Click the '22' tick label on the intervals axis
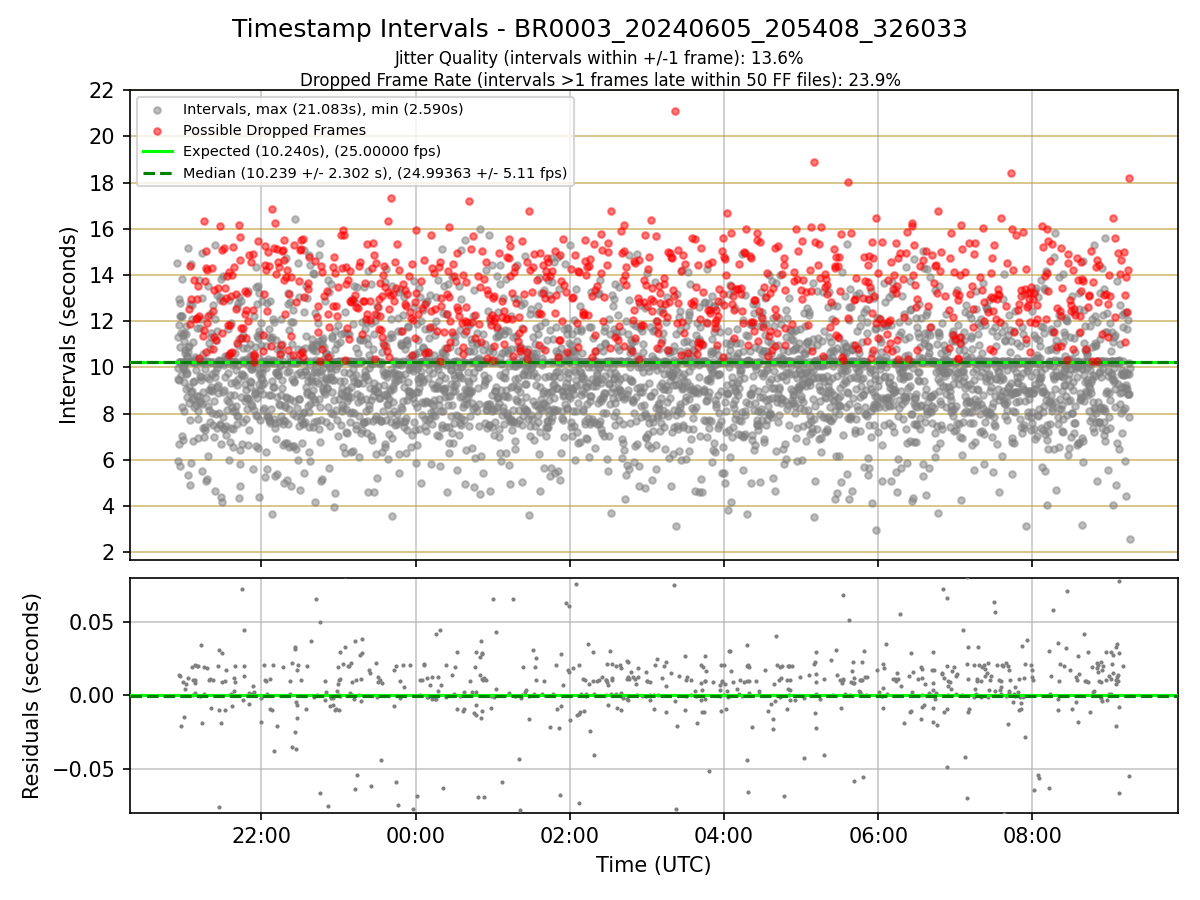1200x900 pixels. click(103, 90)
